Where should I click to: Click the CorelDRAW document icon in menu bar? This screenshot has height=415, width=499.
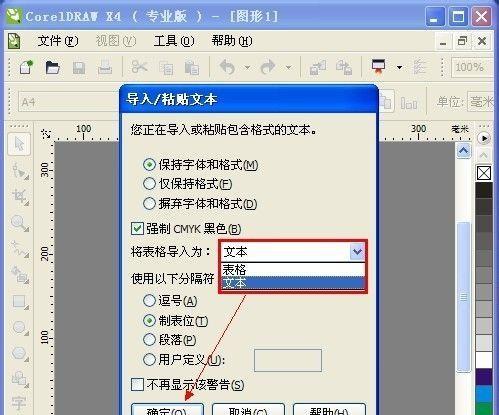pos(14,41)
